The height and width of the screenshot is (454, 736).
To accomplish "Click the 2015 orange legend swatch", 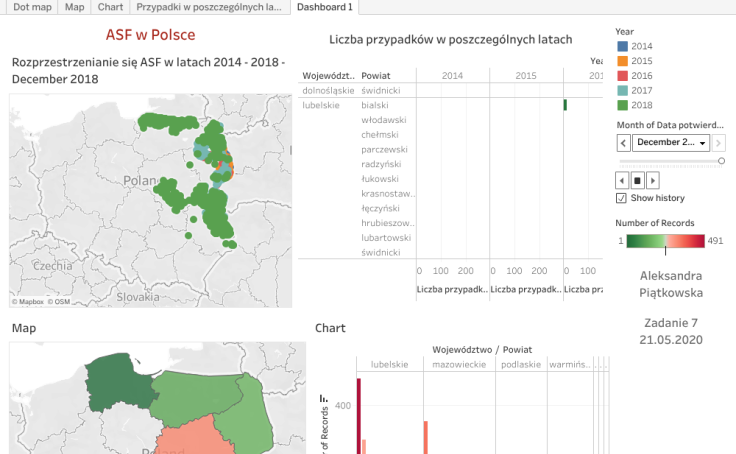I will 622,61.
